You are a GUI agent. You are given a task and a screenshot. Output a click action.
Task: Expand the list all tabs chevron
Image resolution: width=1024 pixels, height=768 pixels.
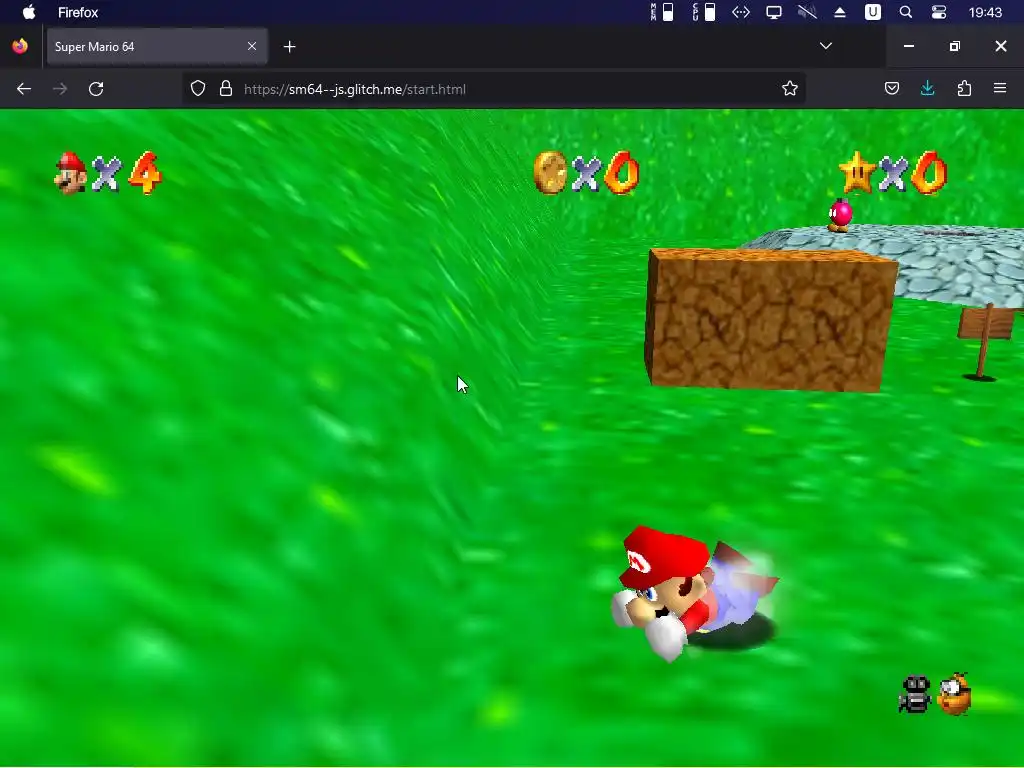[826, 46]
